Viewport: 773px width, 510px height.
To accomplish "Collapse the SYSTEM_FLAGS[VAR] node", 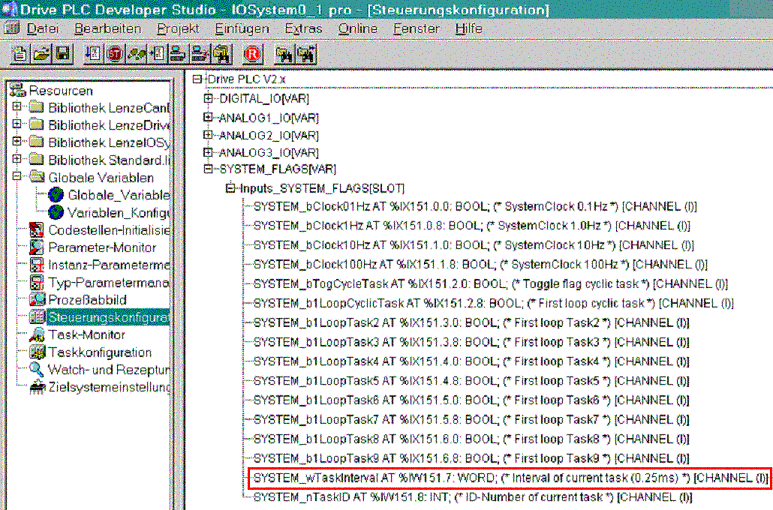I will (208, 170).
